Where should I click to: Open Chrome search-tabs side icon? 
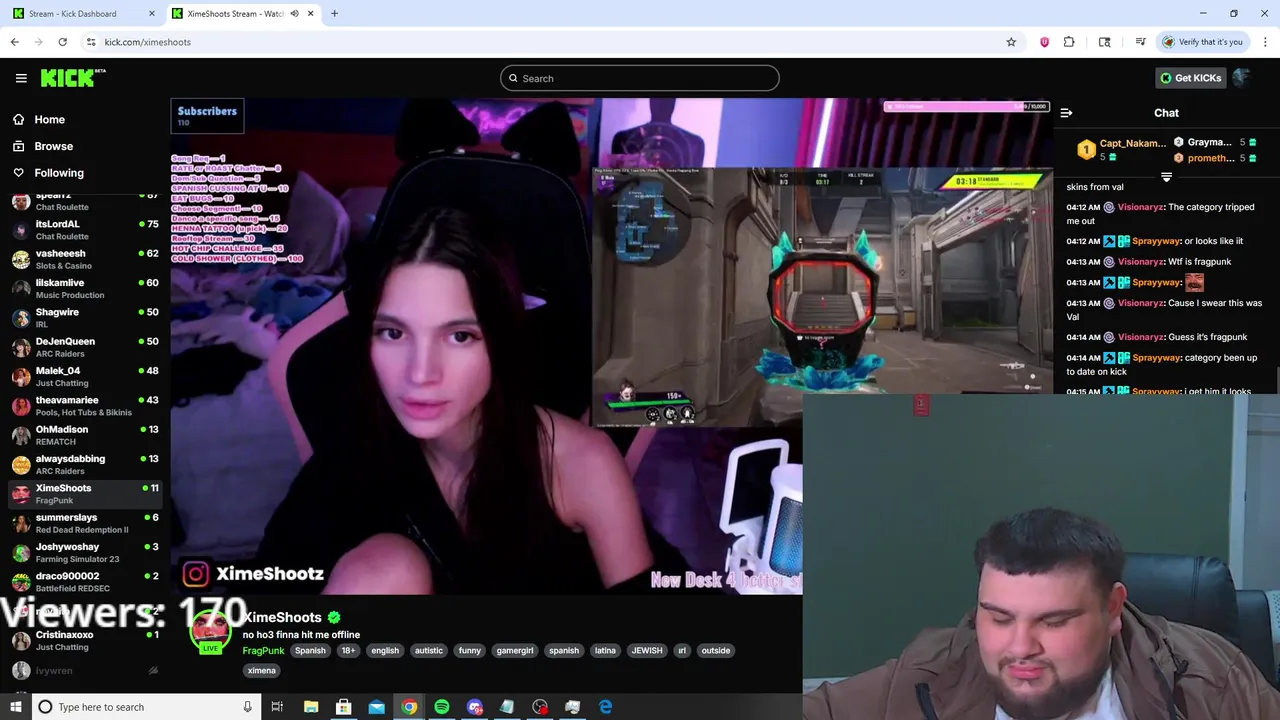pos(1104,42)
